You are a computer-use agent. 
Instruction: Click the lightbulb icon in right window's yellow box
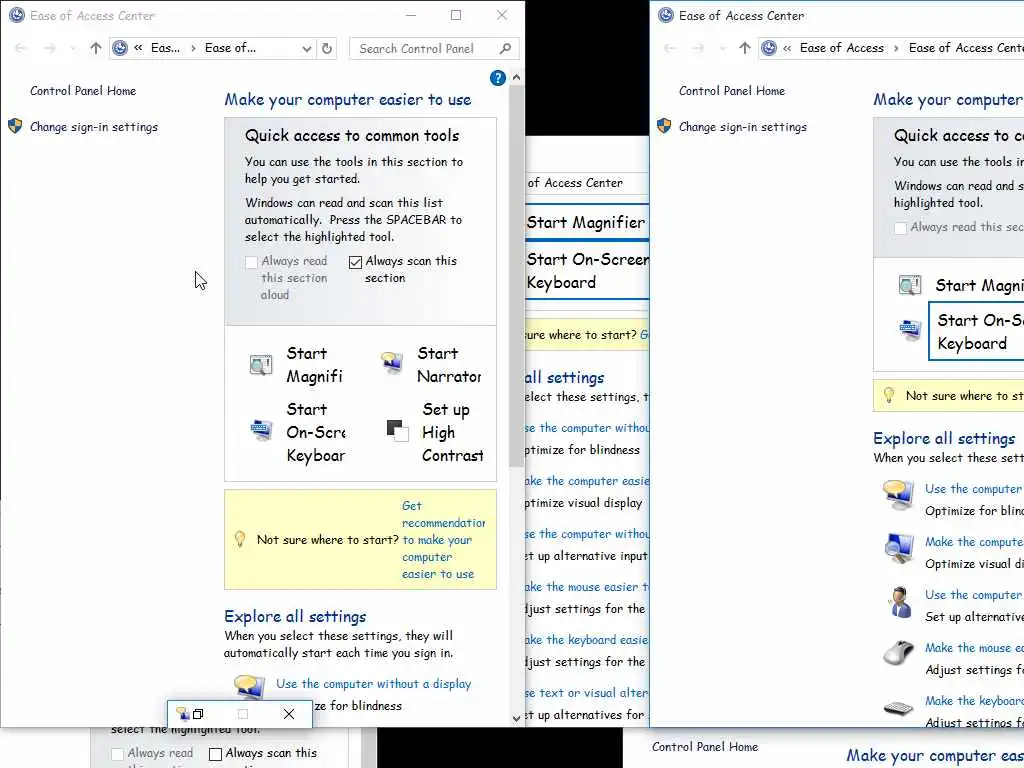pos(889,395)
